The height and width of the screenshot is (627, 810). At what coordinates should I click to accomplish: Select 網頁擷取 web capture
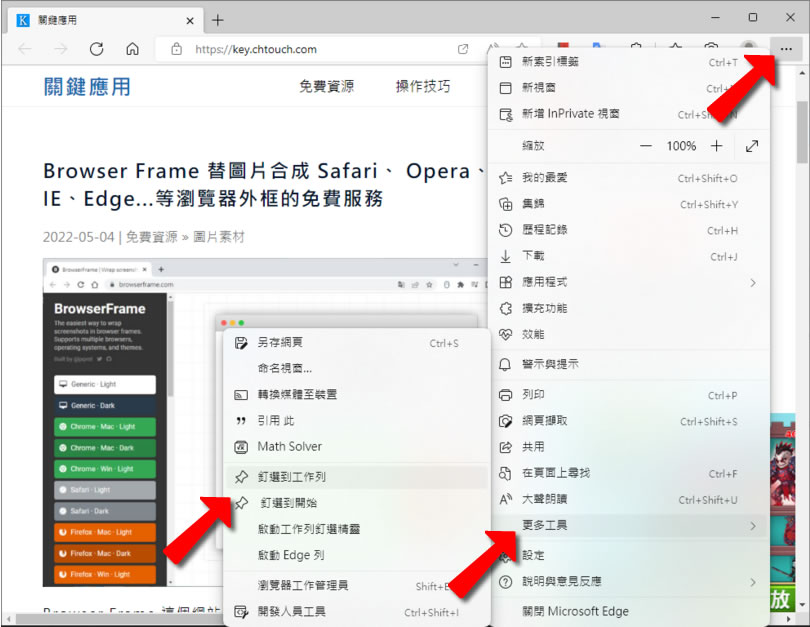(x=628, y=421)
